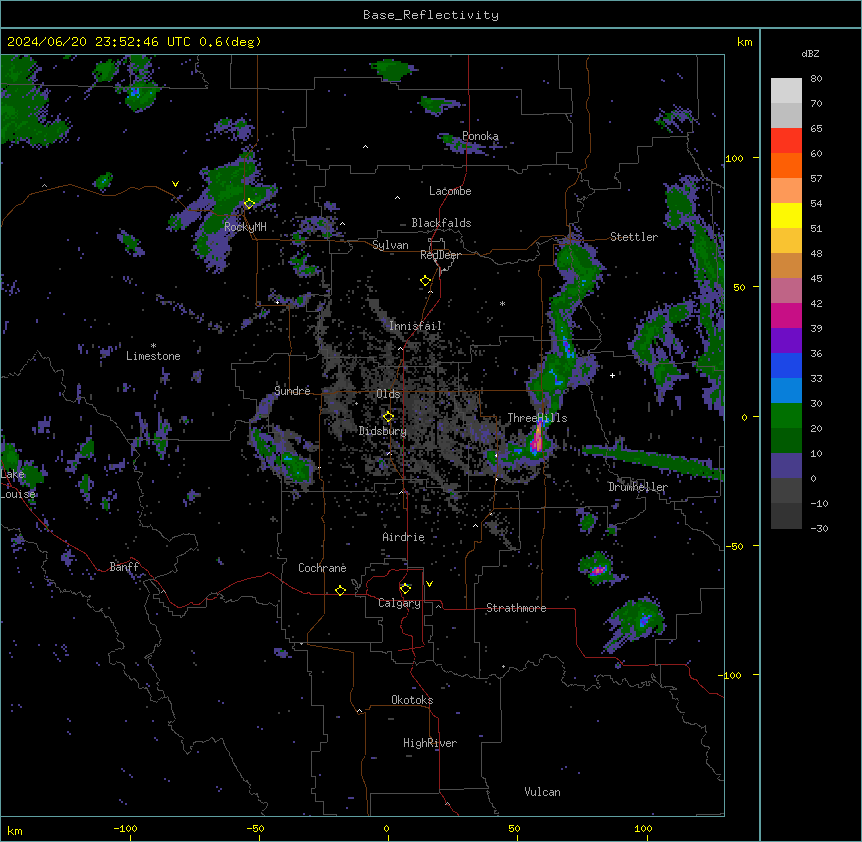Image resolution: width=862 pixels, height=842 pixels.
Task: Click the 0.6(deg) elevation angle text
Action: click(x=230, y=42)
